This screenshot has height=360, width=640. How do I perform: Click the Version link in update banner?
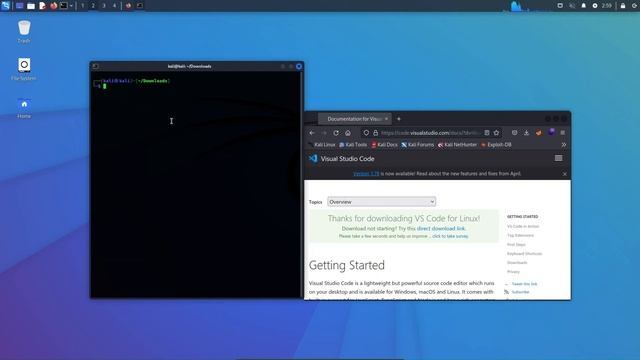(x=366, y=173)
